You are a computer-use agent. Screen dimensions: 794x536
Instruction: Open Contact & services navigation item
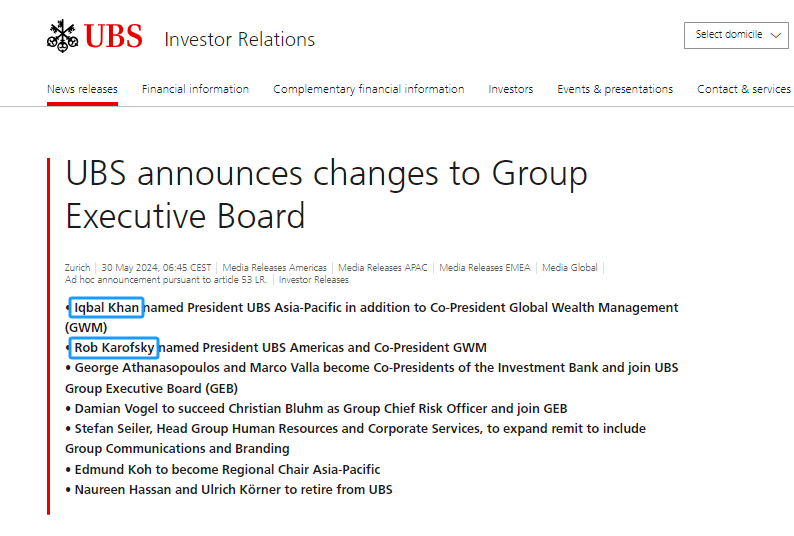coord(743,89)
